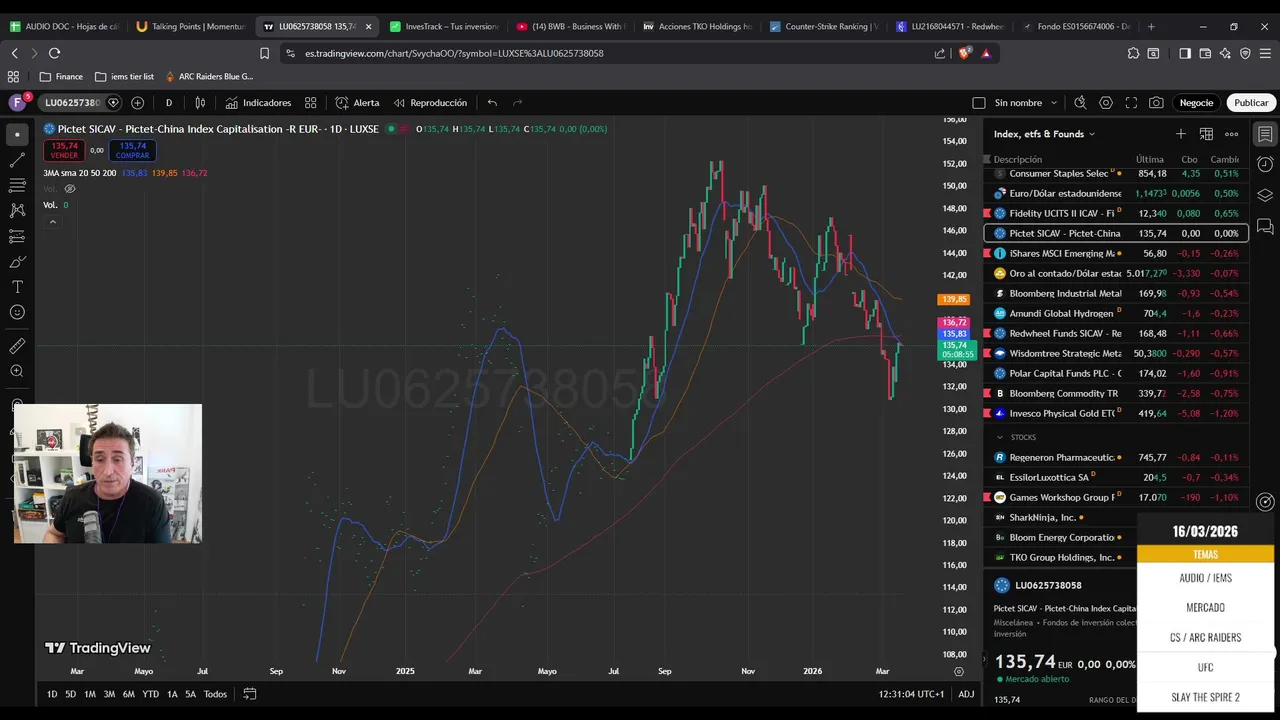
Task: Open the ARC Raiders Blue G... bookmark
Action: (209, 76)
